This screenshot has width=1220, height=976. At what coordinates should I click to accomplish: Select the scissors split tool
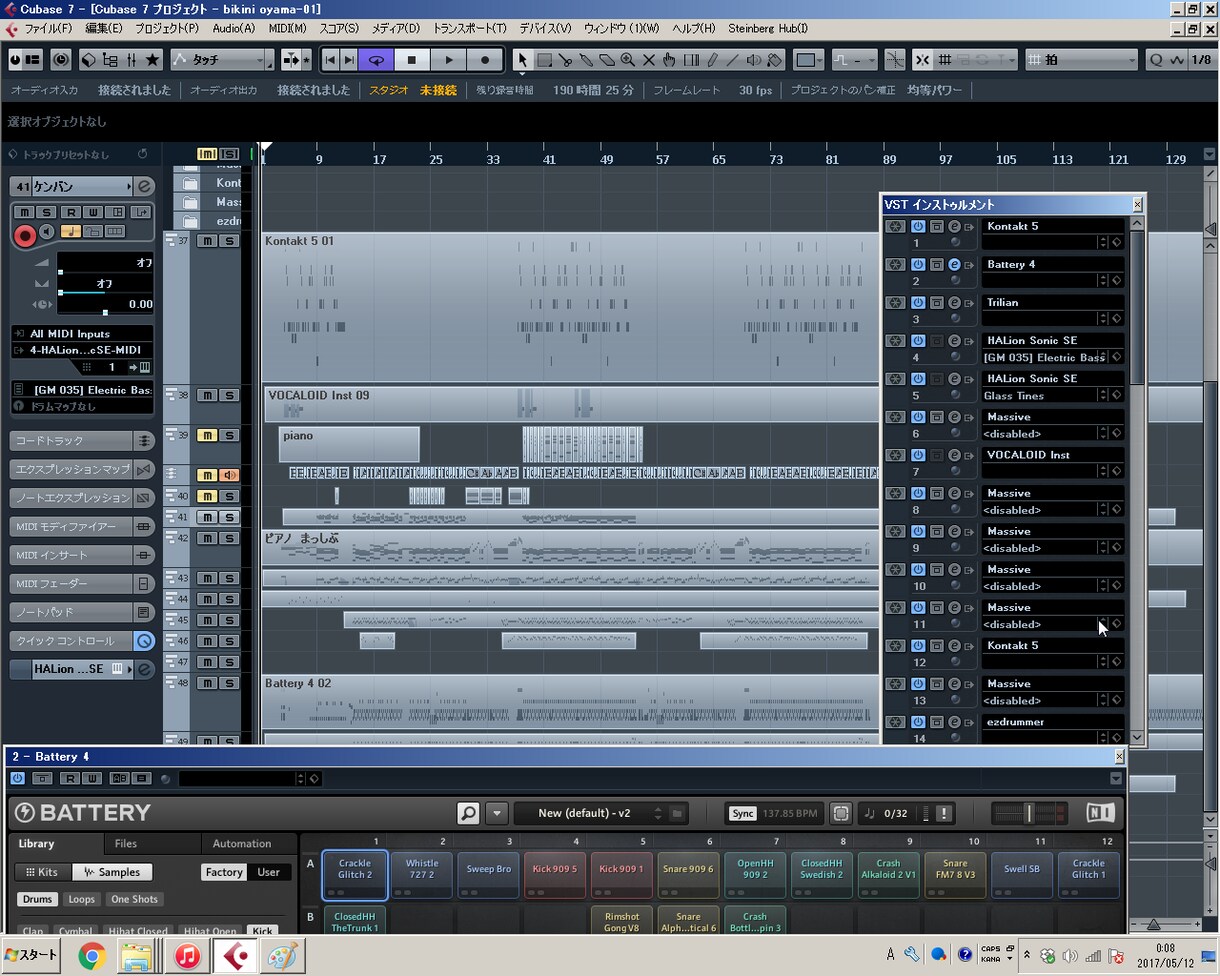[x=565, y=60]
